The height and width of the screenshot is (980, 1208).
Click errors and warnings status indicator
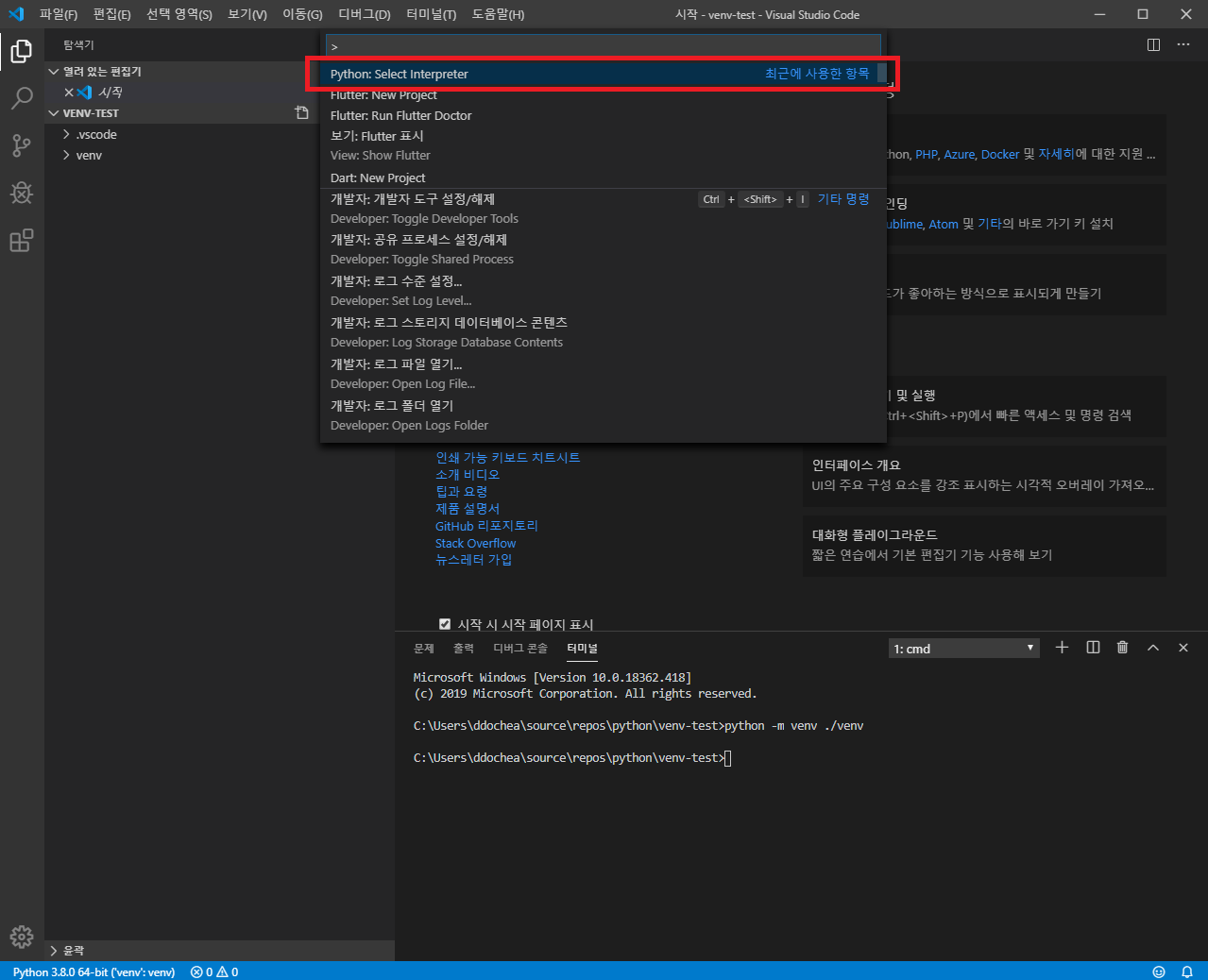[214, 972]
